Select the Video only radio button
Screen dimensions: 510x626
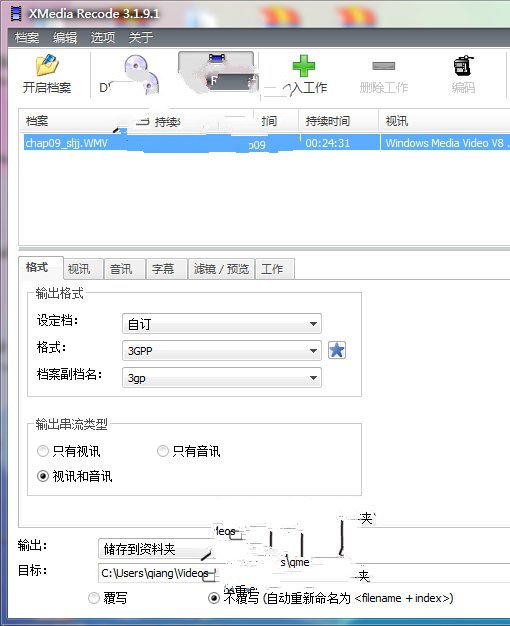click(x=43, y=451)
